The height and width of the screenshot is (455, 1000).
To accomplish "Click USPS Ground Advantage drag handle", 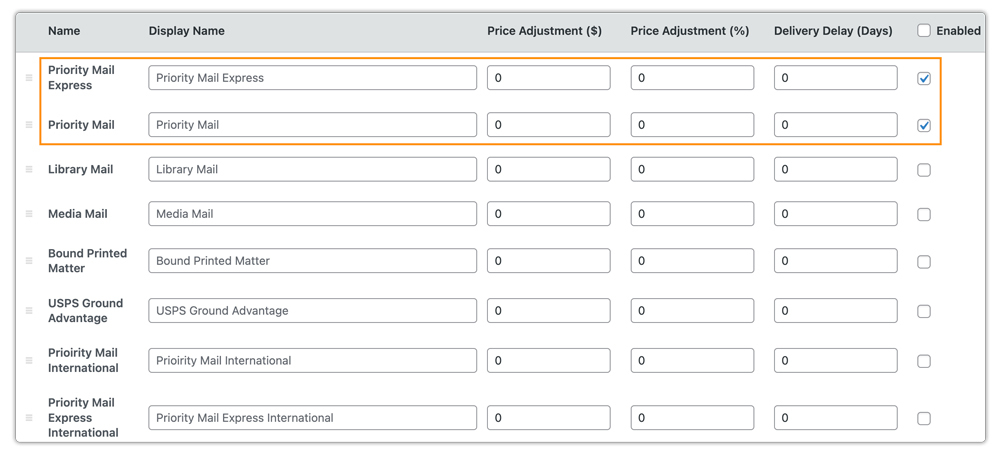I will pos(29,311).
